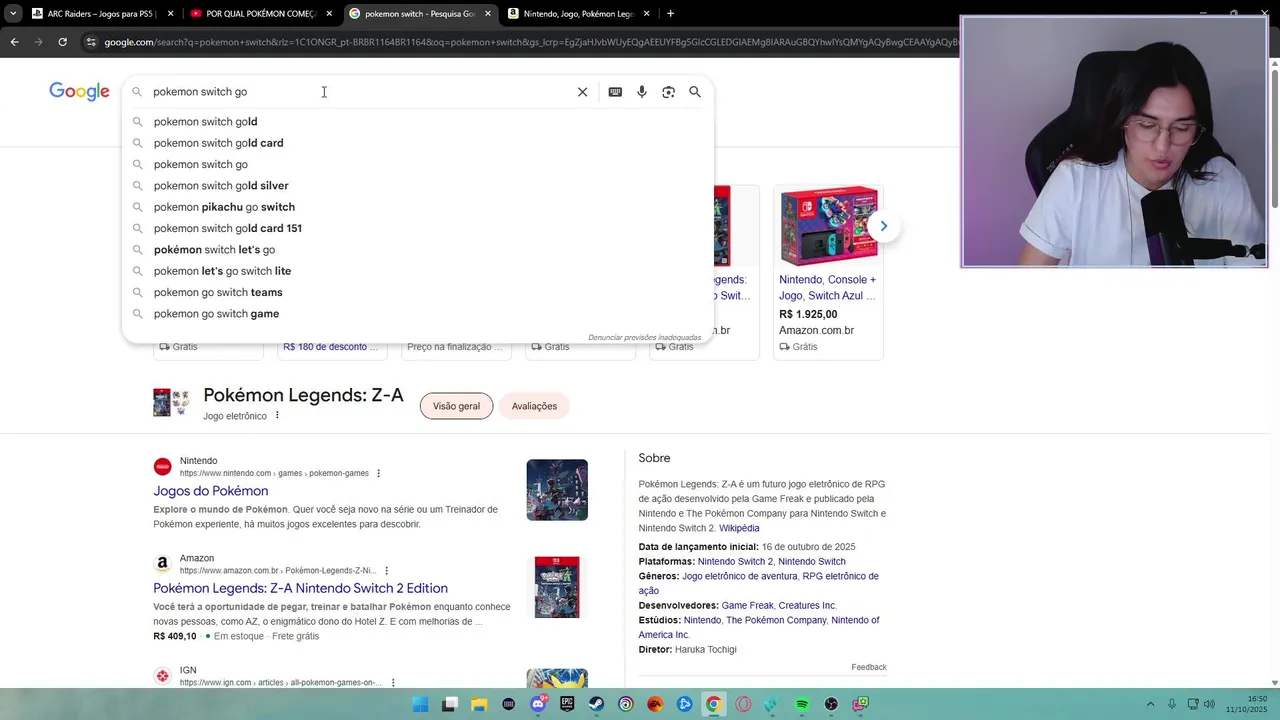Choose suggestion 'pokemon switch gold silver'
This screenshot has height=720, width=1280.
(418, 186)
